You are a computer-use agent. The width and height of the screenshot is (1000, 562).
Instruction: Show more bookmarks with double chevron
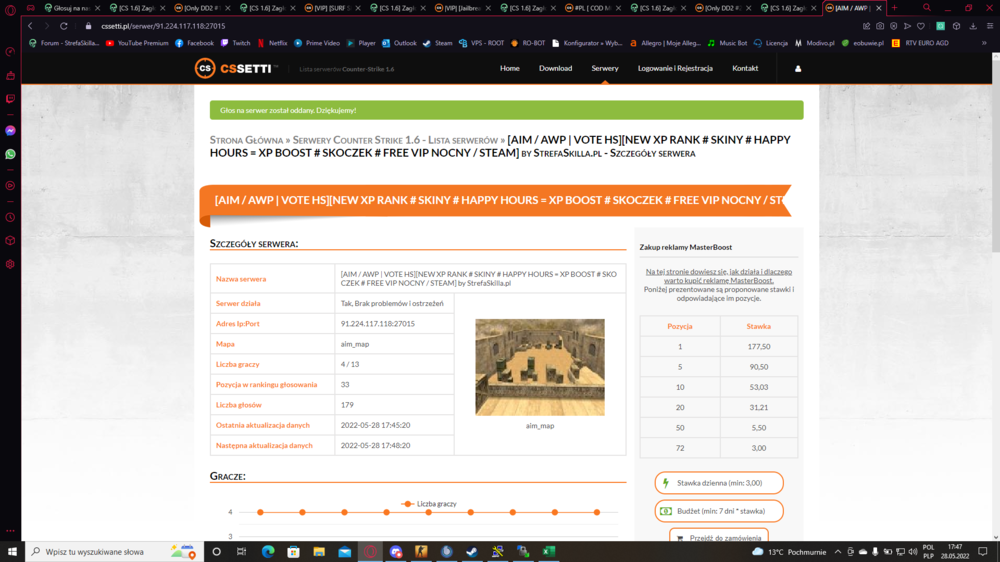(984, 43)
